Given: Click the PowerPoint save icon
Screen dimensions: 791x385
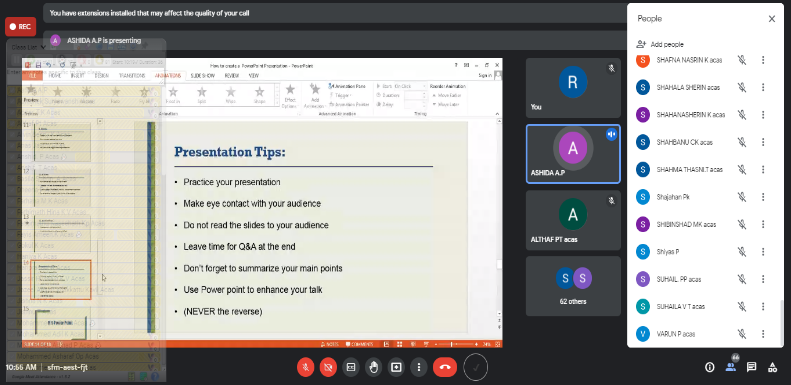Looking at the screenshot, I should 38,65.
